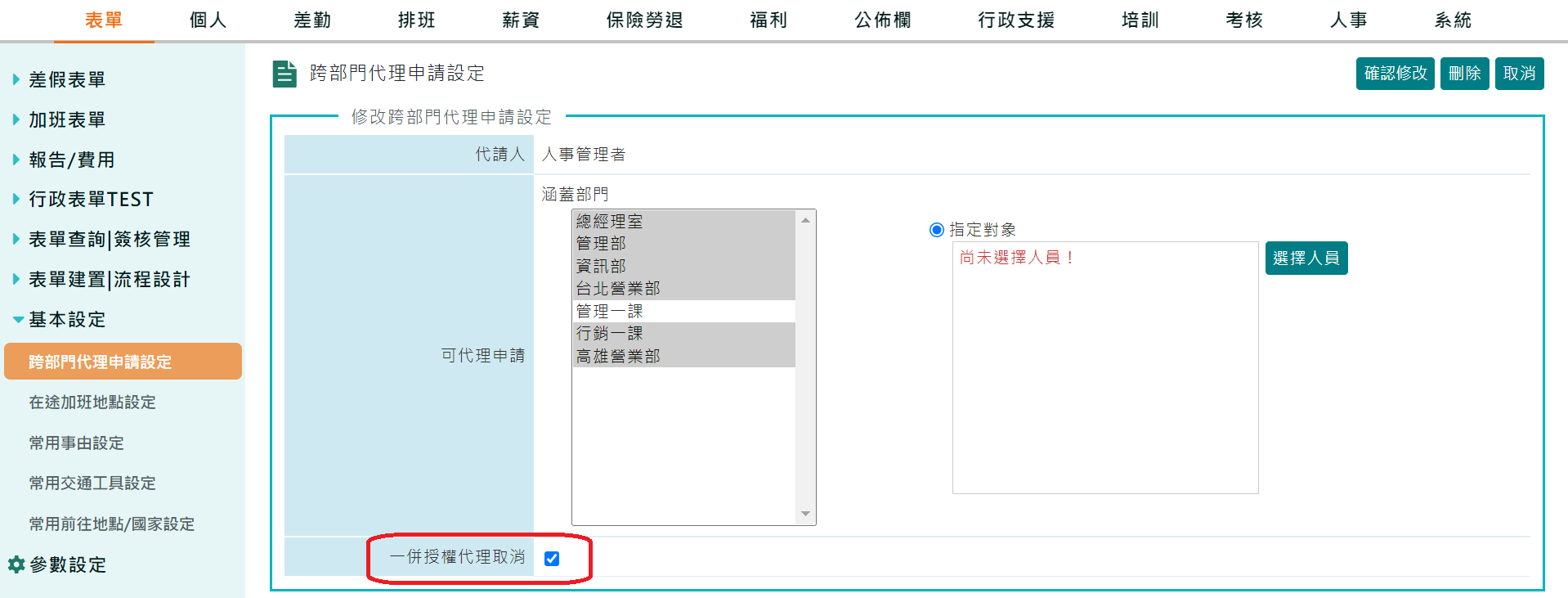Click the 確認修改 button

1396,74
